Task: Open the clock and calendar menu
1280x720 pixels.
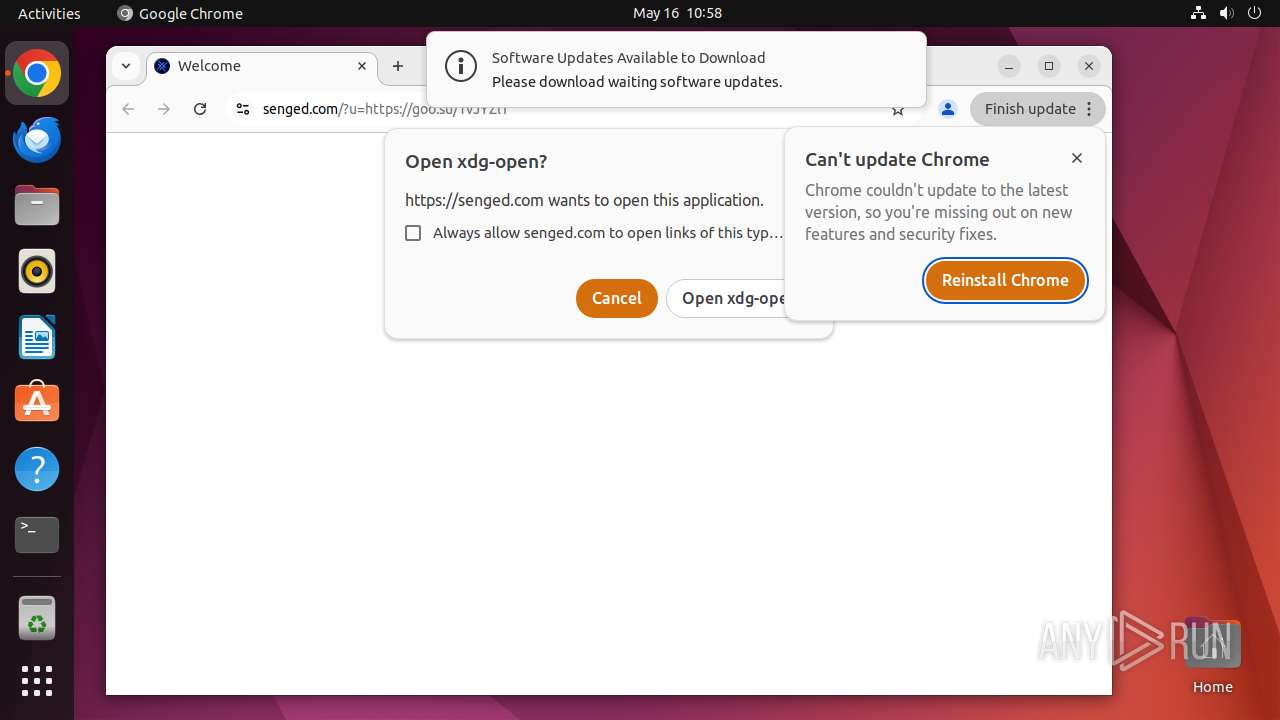Action: (677, 13)
